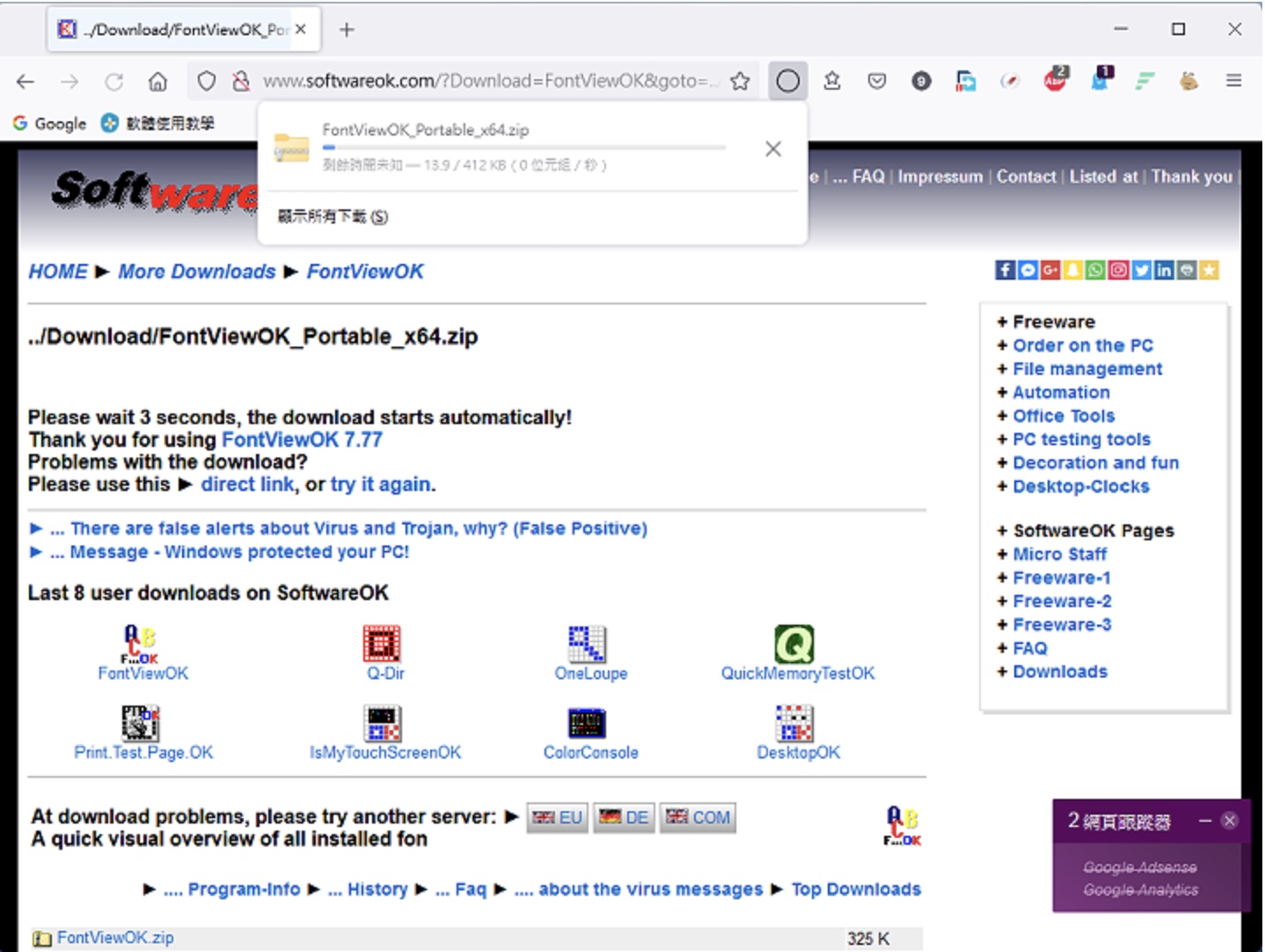Go to HOME breadcrumb

58,271
